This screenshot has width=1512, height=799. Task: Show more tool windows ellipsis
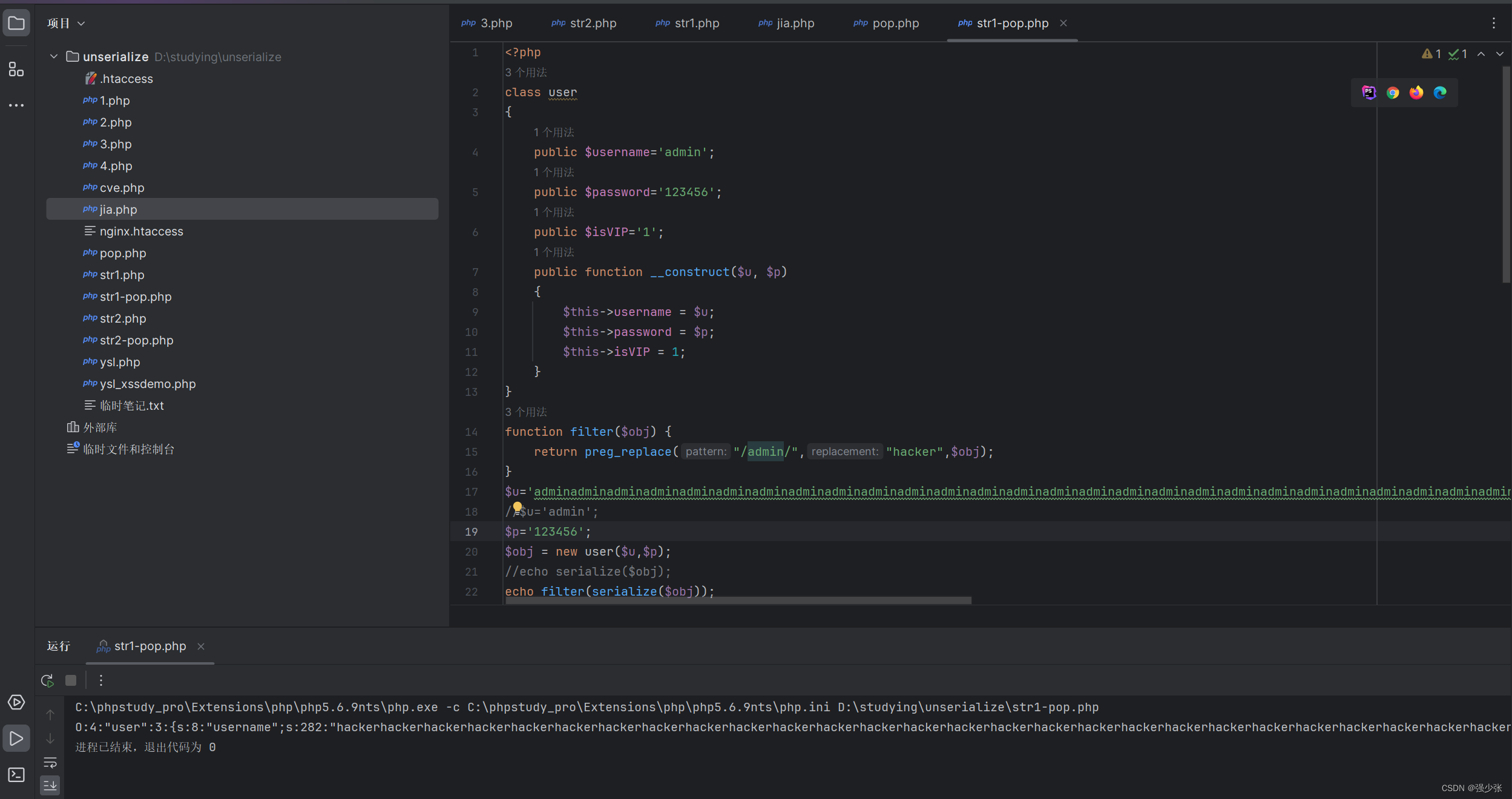click(x=16, y=105)
